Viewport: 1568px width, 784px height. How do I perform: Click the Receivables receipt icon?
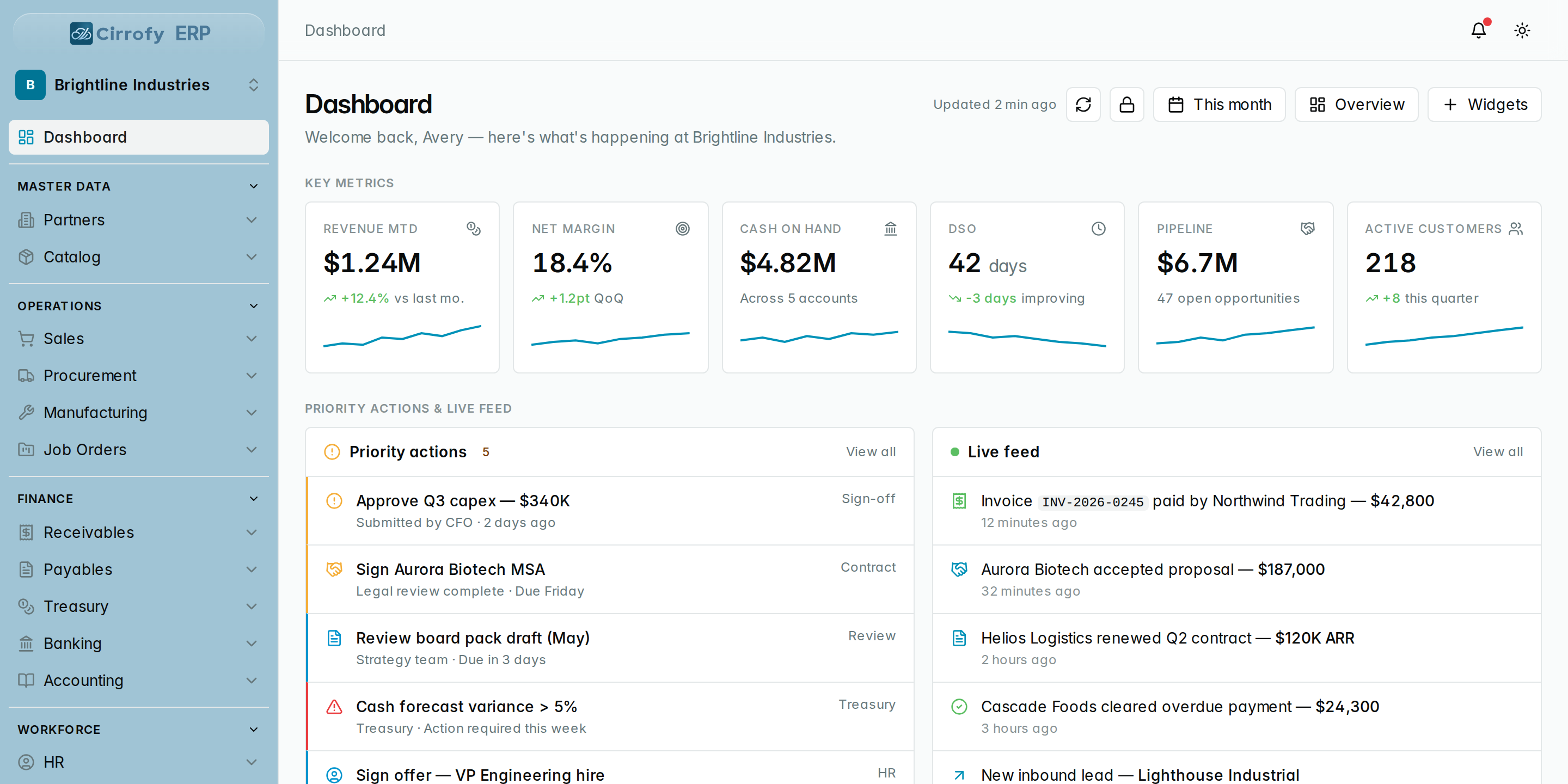click(x=26, y=532)
